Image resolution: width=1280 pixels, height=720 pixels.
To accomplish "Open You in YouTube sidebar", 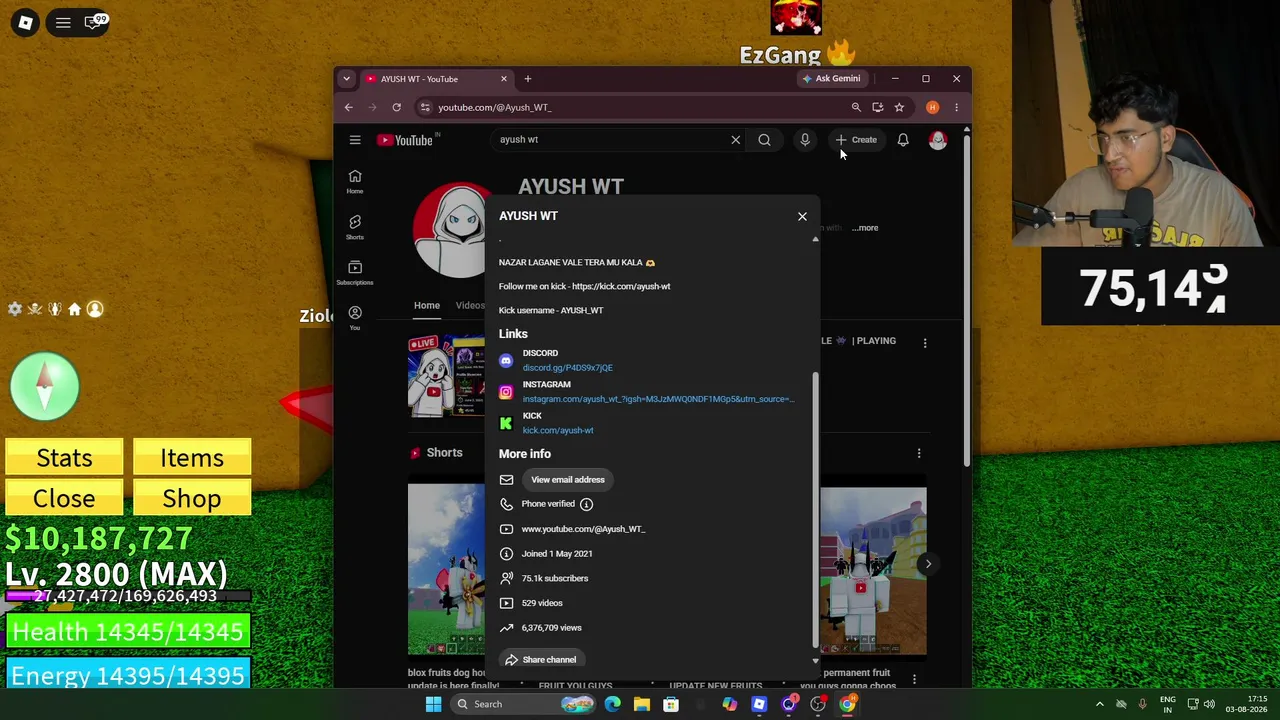I will tap(355, 318).
